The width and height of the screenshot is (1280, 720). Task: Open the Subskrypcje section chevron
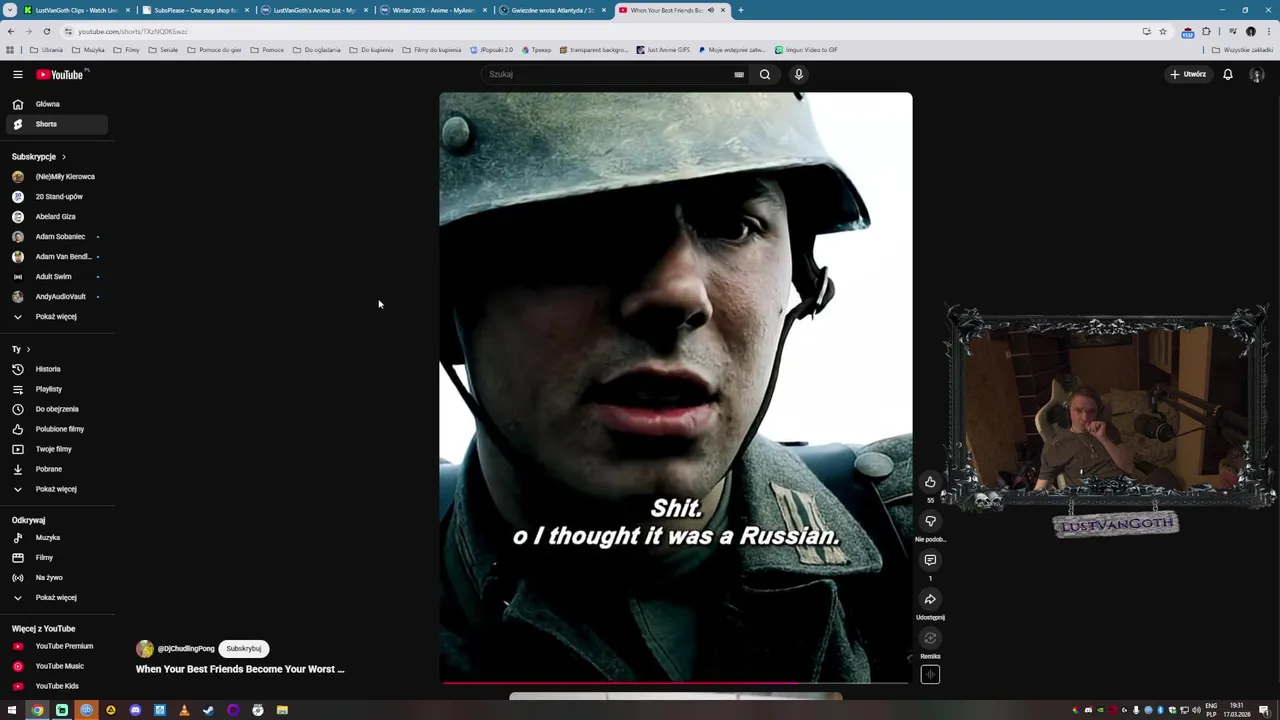click(x=63, y=157)
